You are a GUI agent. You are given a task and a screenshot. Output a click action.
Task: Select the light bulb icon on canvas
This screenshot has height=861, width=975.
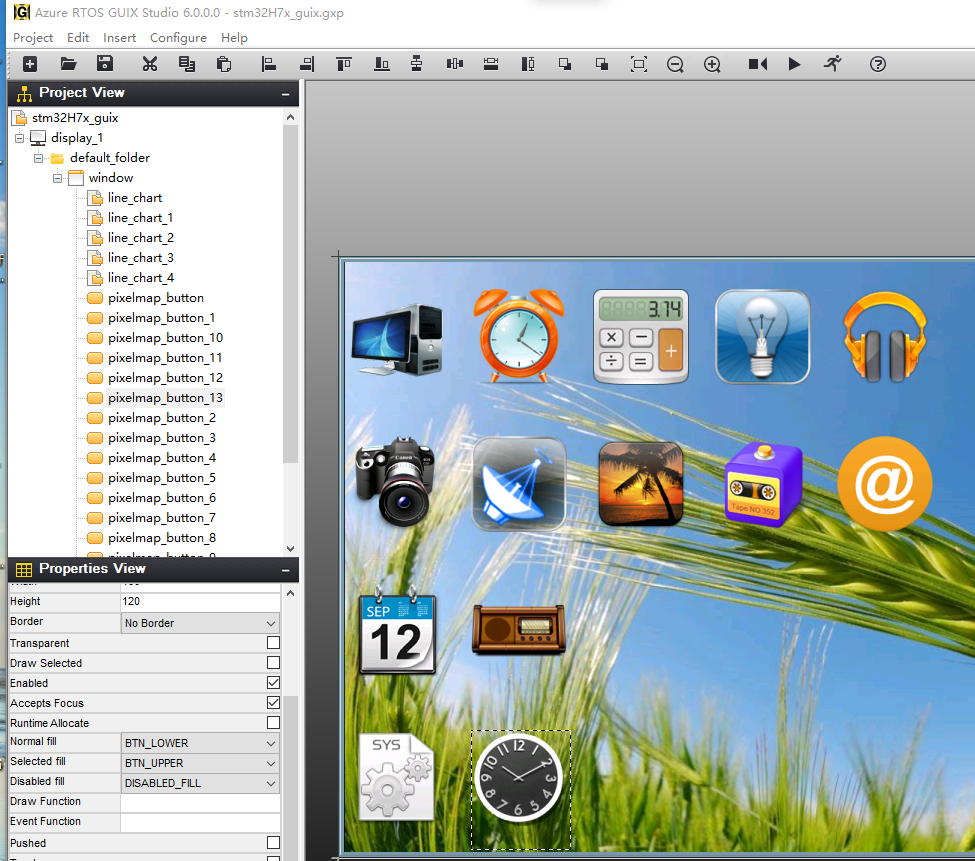(763, 336)
